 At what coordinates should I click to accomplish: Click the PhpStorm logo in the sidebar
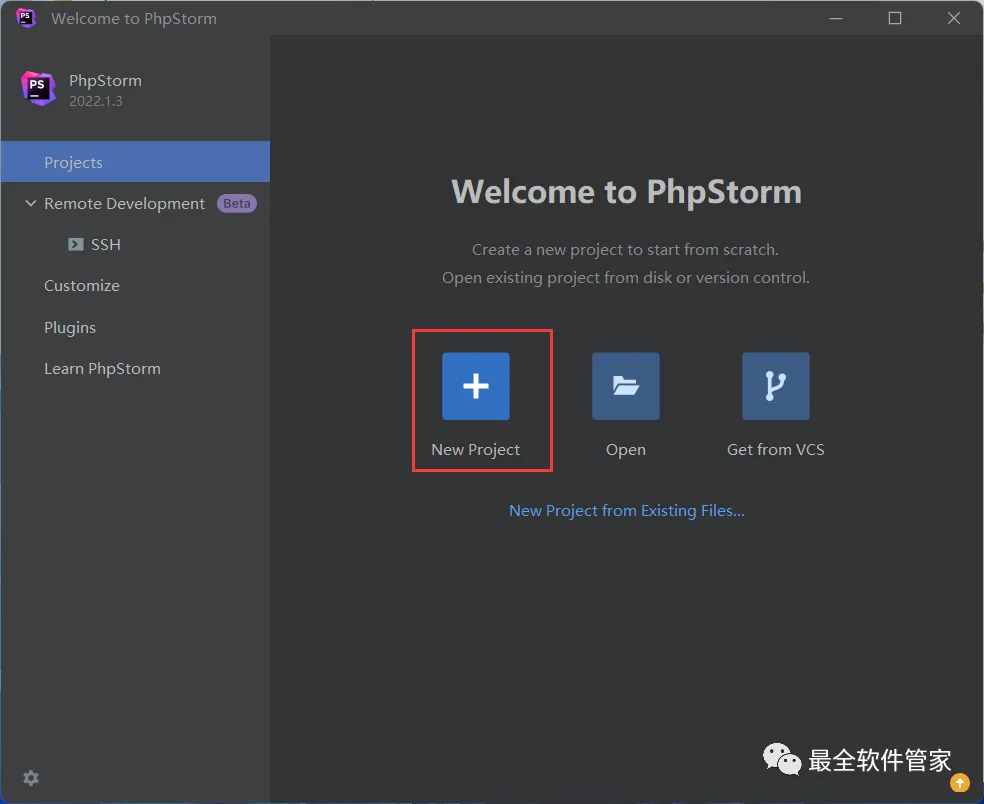point(38,88)
